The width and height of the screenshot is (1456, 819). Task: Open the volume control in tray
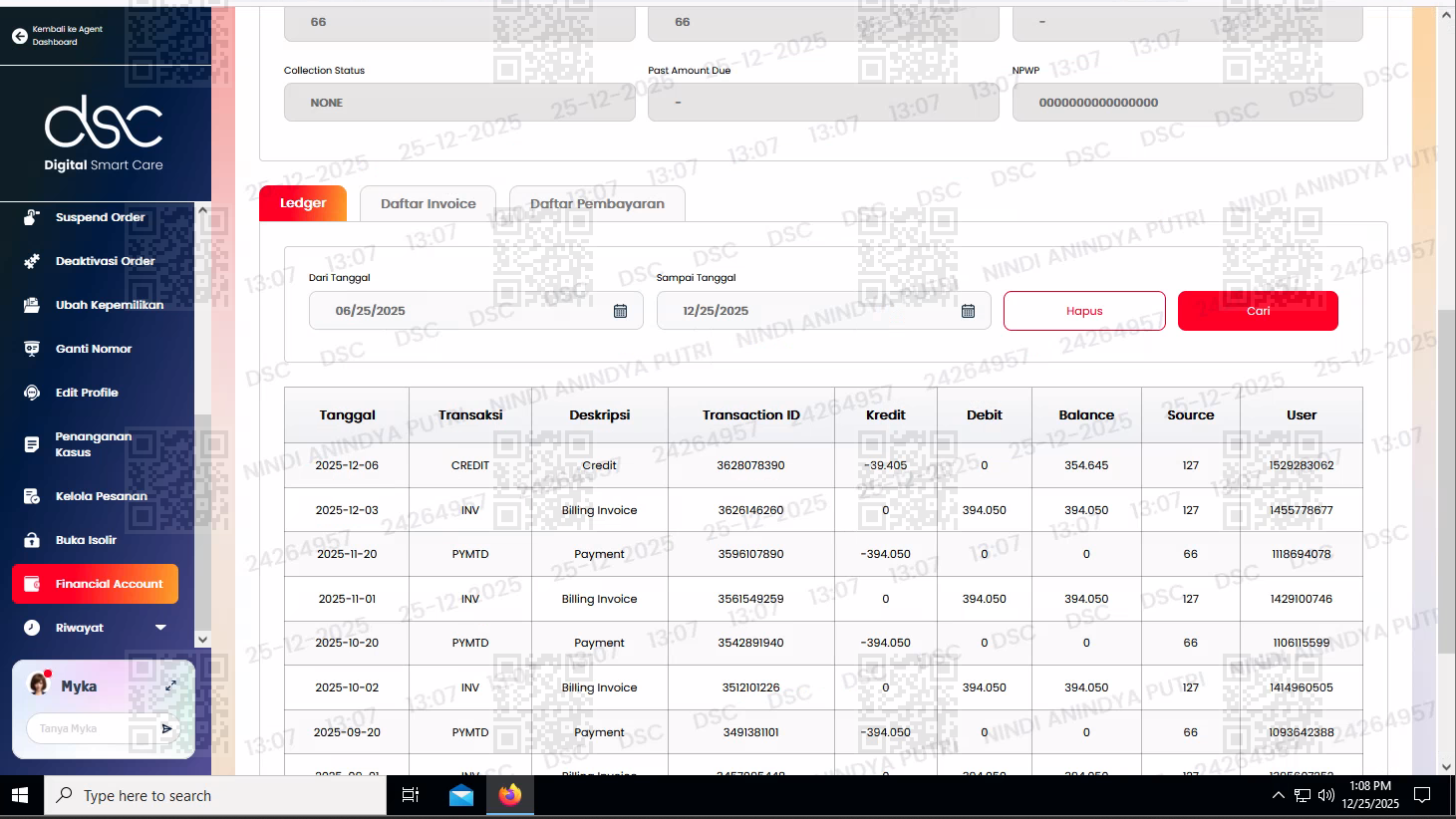coord(1325,795)
